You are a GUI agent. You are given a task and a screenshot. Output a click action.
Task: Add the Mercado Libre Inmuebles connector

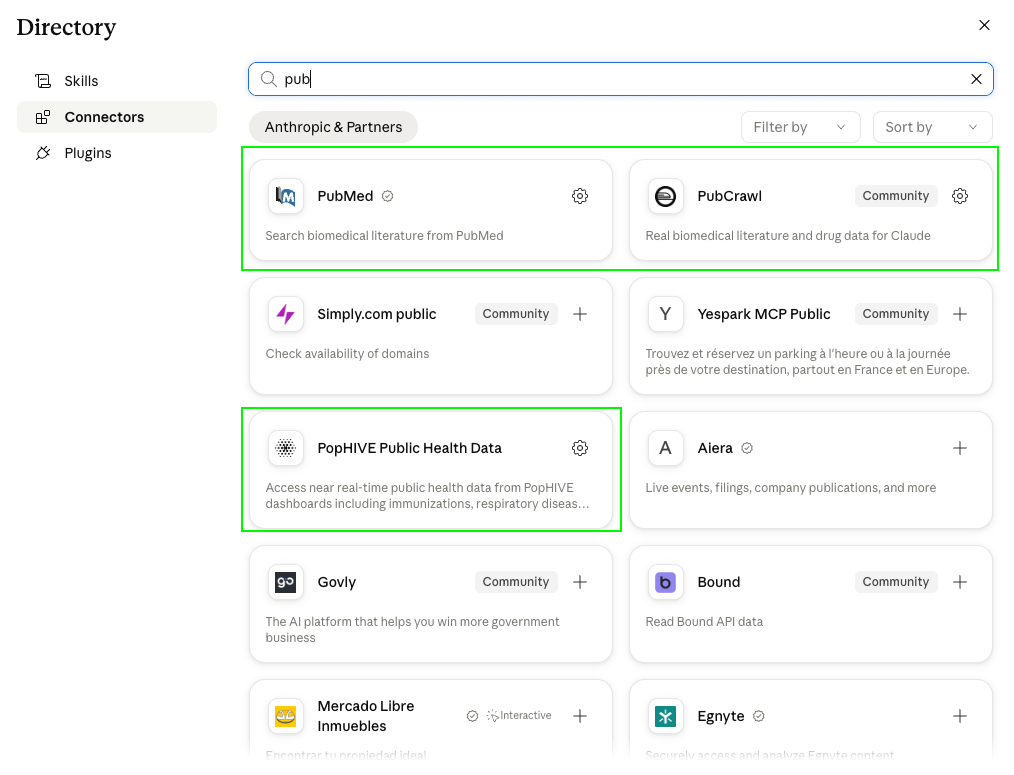pos(580,715)
